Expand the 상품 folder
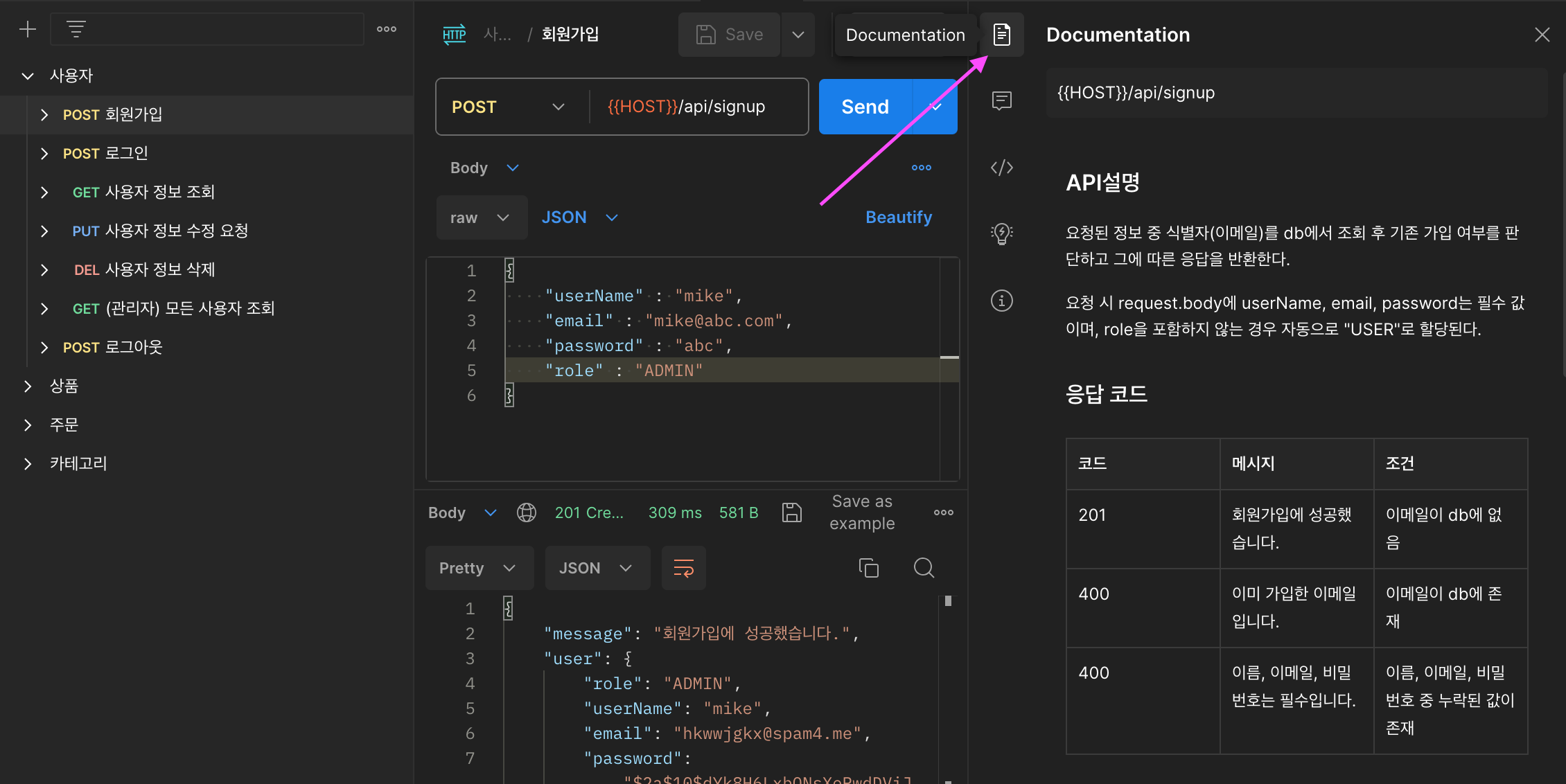Image resolution: width=1566 pixels, height=784 pixels. [28, 386]
